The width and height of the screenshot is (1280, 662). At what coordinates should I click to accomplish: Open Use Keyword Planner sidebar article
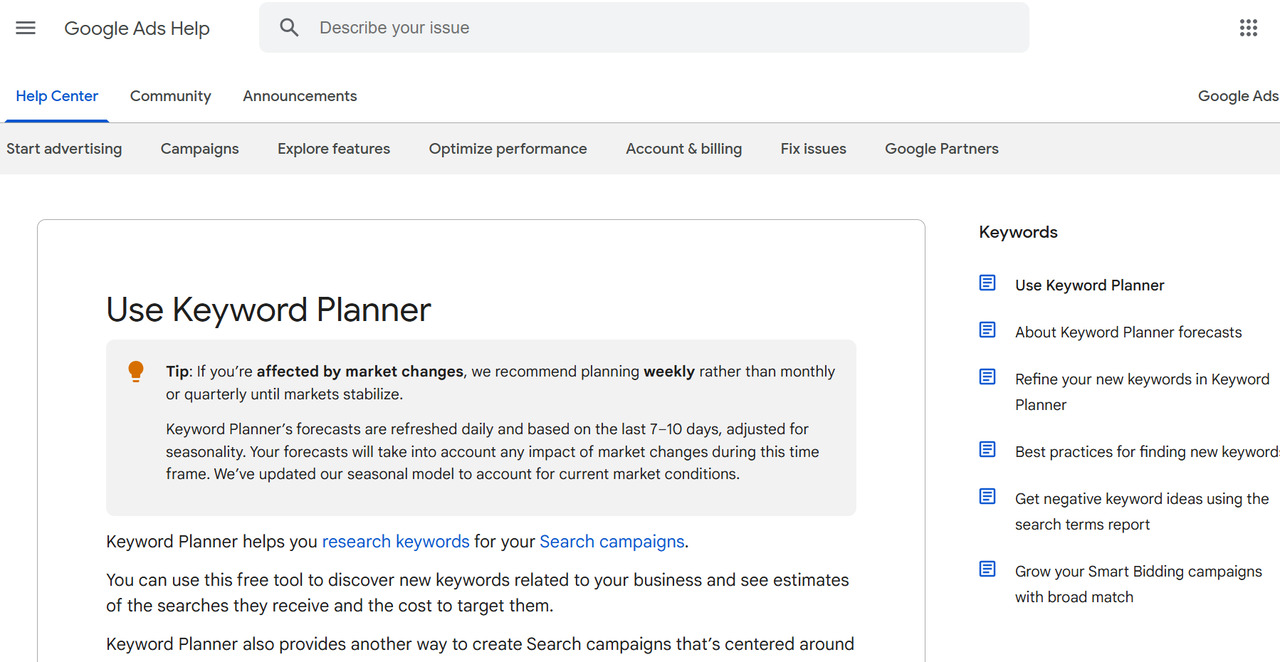tap(1090, 285)
